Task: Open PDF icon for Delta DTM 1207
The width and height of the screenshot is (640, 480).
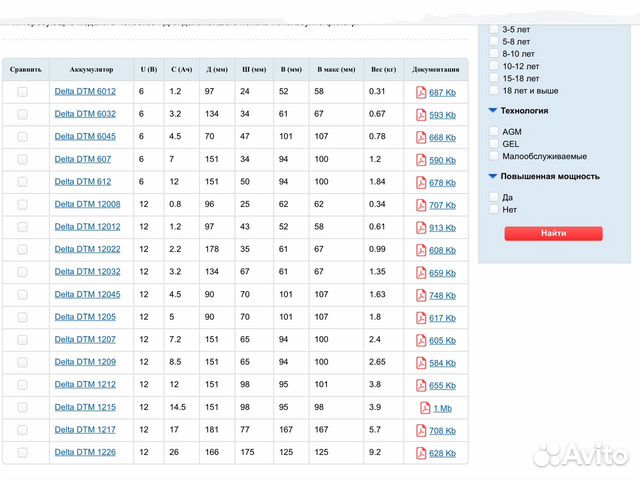Action: pyautogui.click(x=421, y=340)
